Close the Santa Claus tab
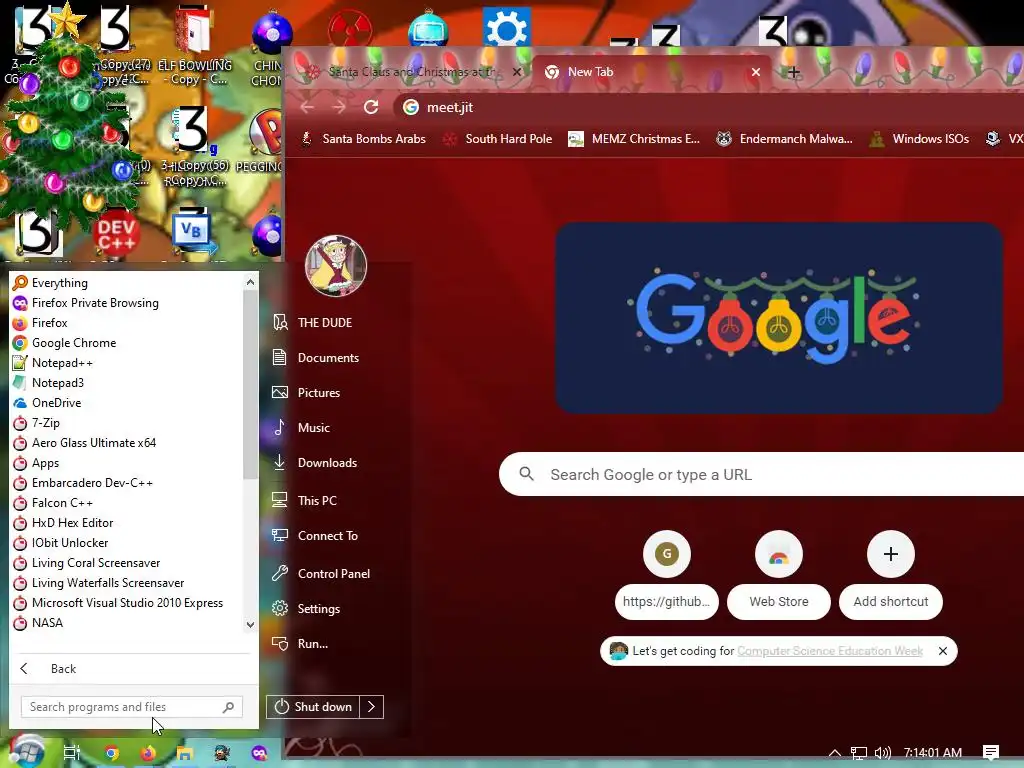This screenshot has height=768, width=1024. [517, 72]
